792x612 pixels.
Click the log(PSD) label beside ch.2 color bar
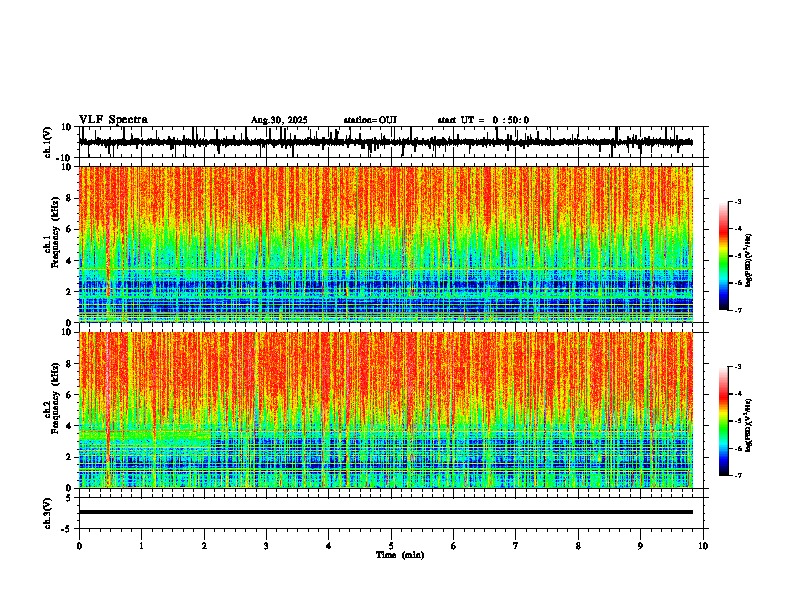pyautogui.click(x=749, y=425)
